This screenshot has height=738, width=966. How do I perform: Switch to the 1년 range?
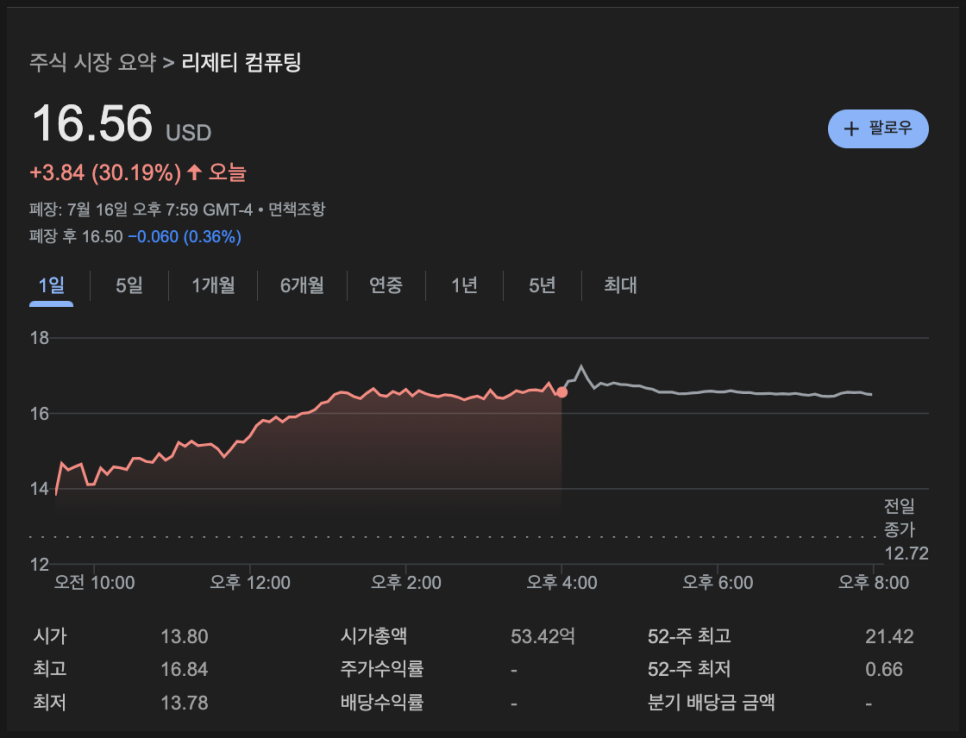(x=465, y=285)
